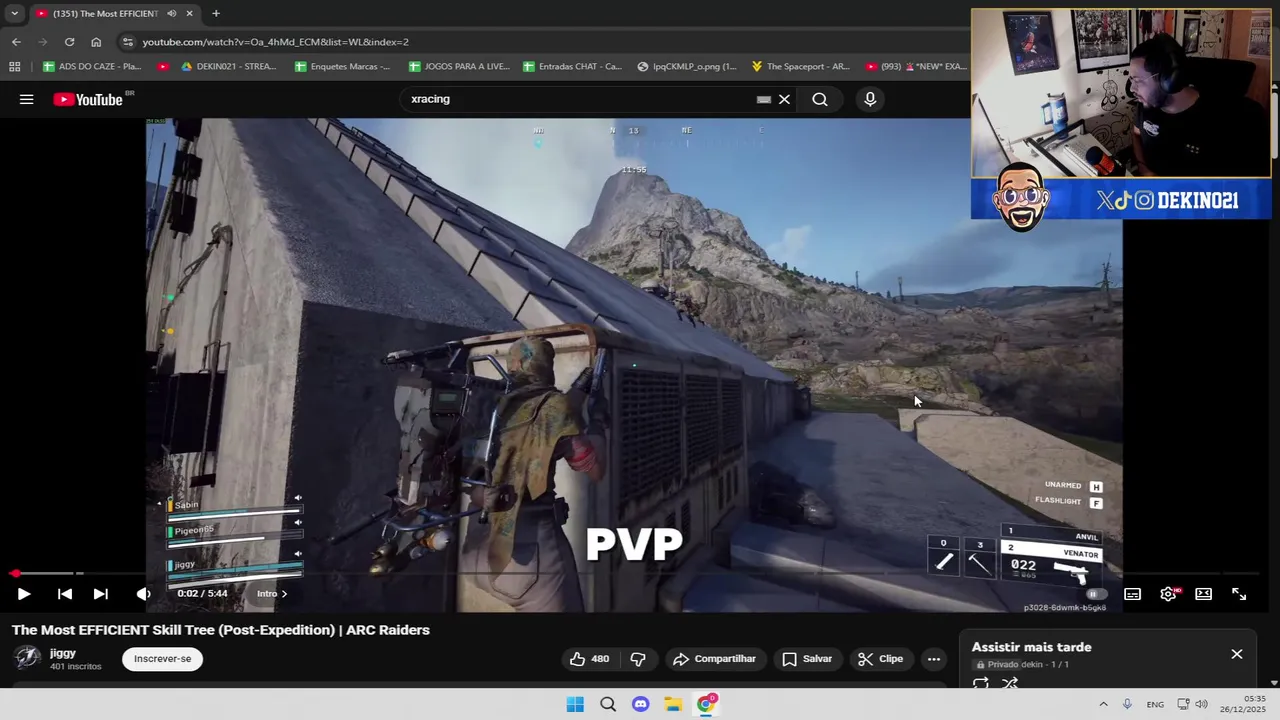Switch the player to theater mode
This screenshot has height=720, width=1280.
coord(1203,594)
